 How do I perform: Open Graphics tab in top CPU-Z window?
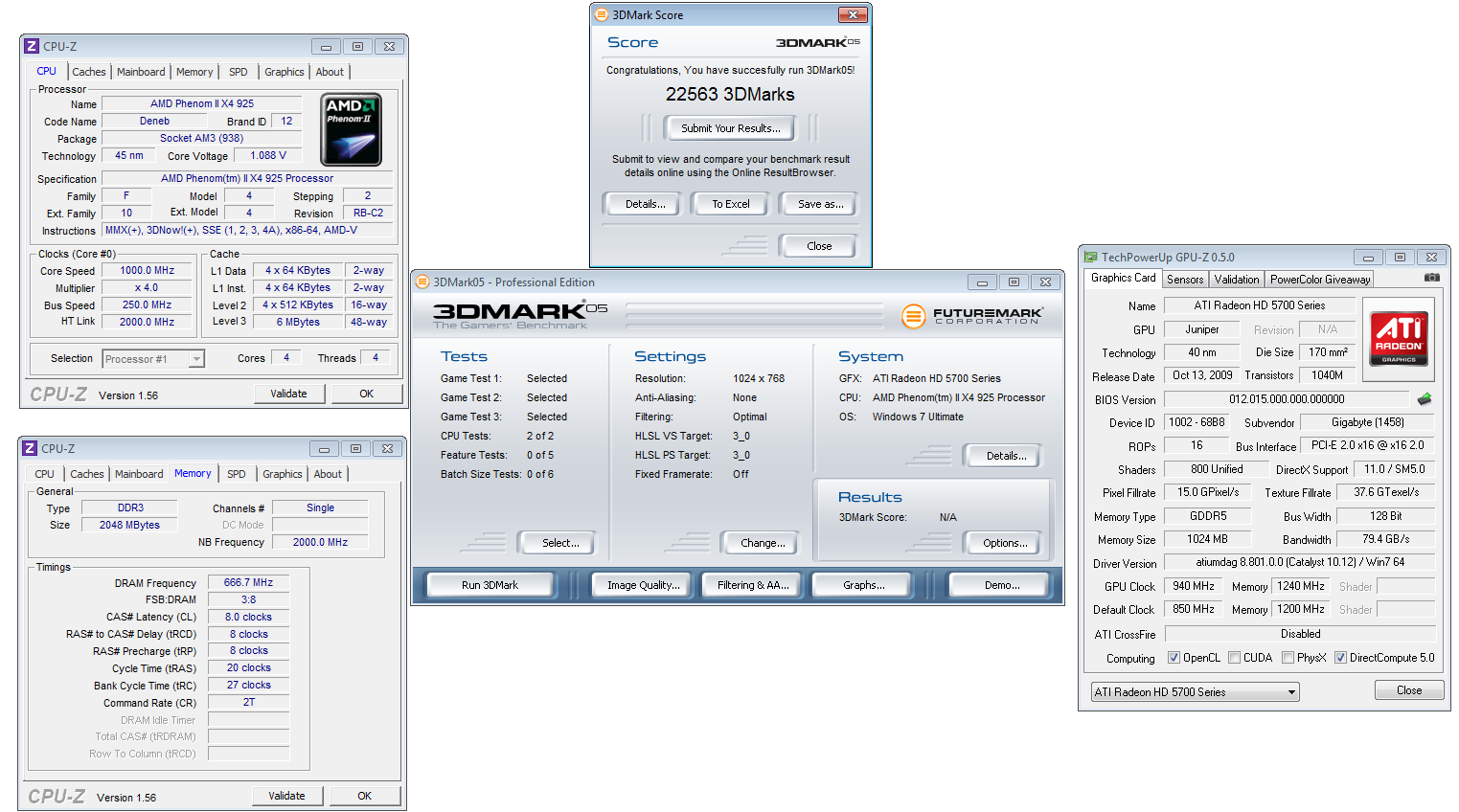[x=285, y=72]
